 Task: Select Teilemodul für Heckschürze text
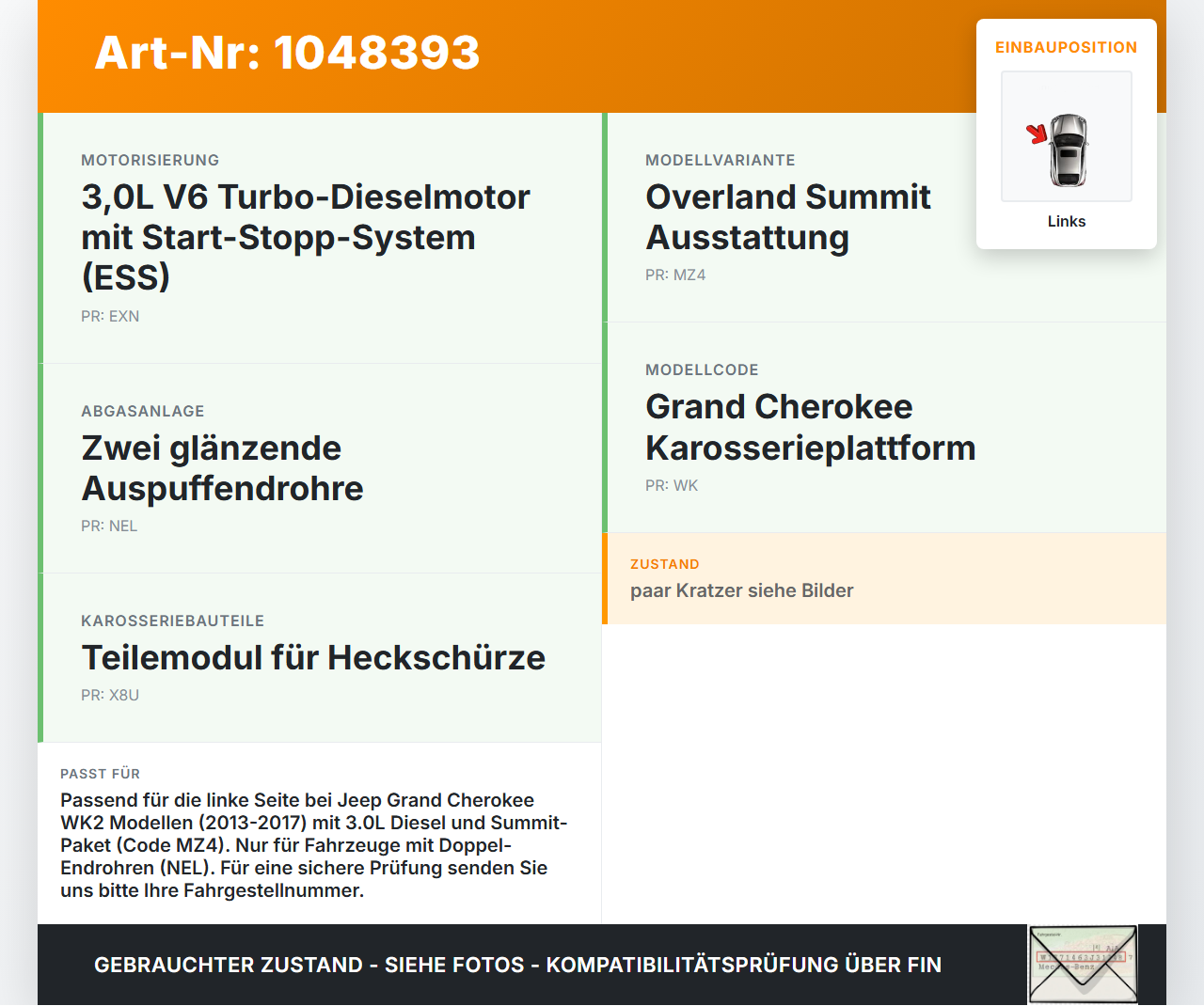coord(313,657)
